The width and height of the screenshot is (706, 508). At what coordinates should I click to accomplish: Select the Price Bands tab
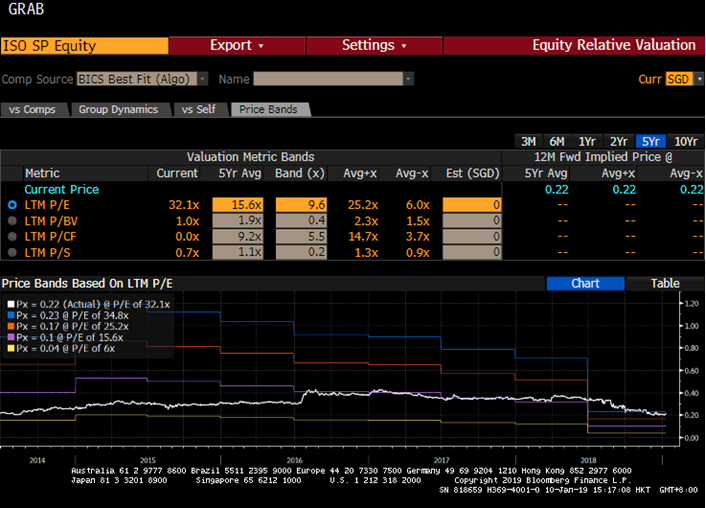pos(268,109)
